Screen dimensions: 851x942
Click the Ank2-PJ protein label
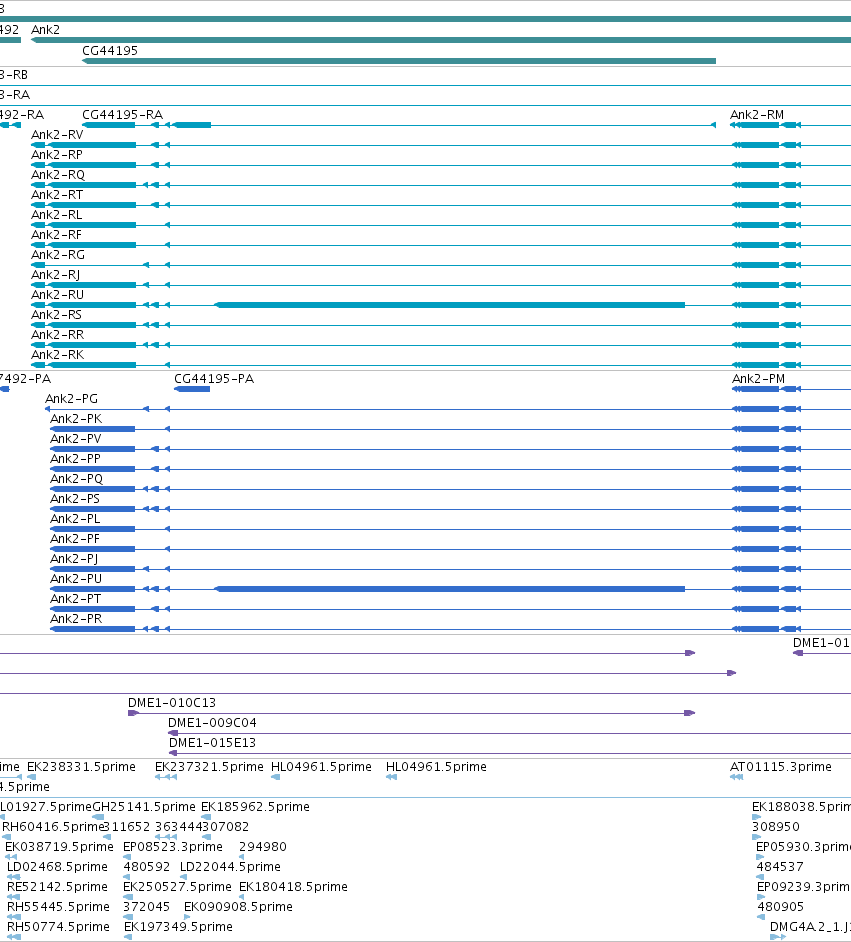[x=74, y=558]
